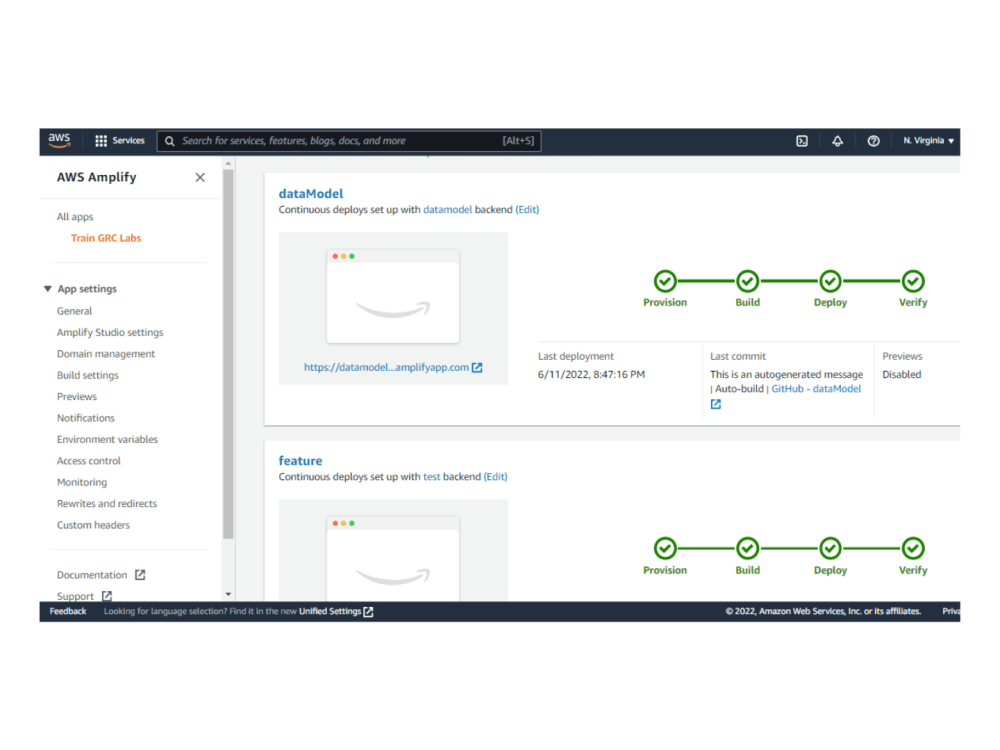Open the datamodel backend link
Image resolution: width=1000 pixels, height=750 pixels.
[x=448, y=210]
